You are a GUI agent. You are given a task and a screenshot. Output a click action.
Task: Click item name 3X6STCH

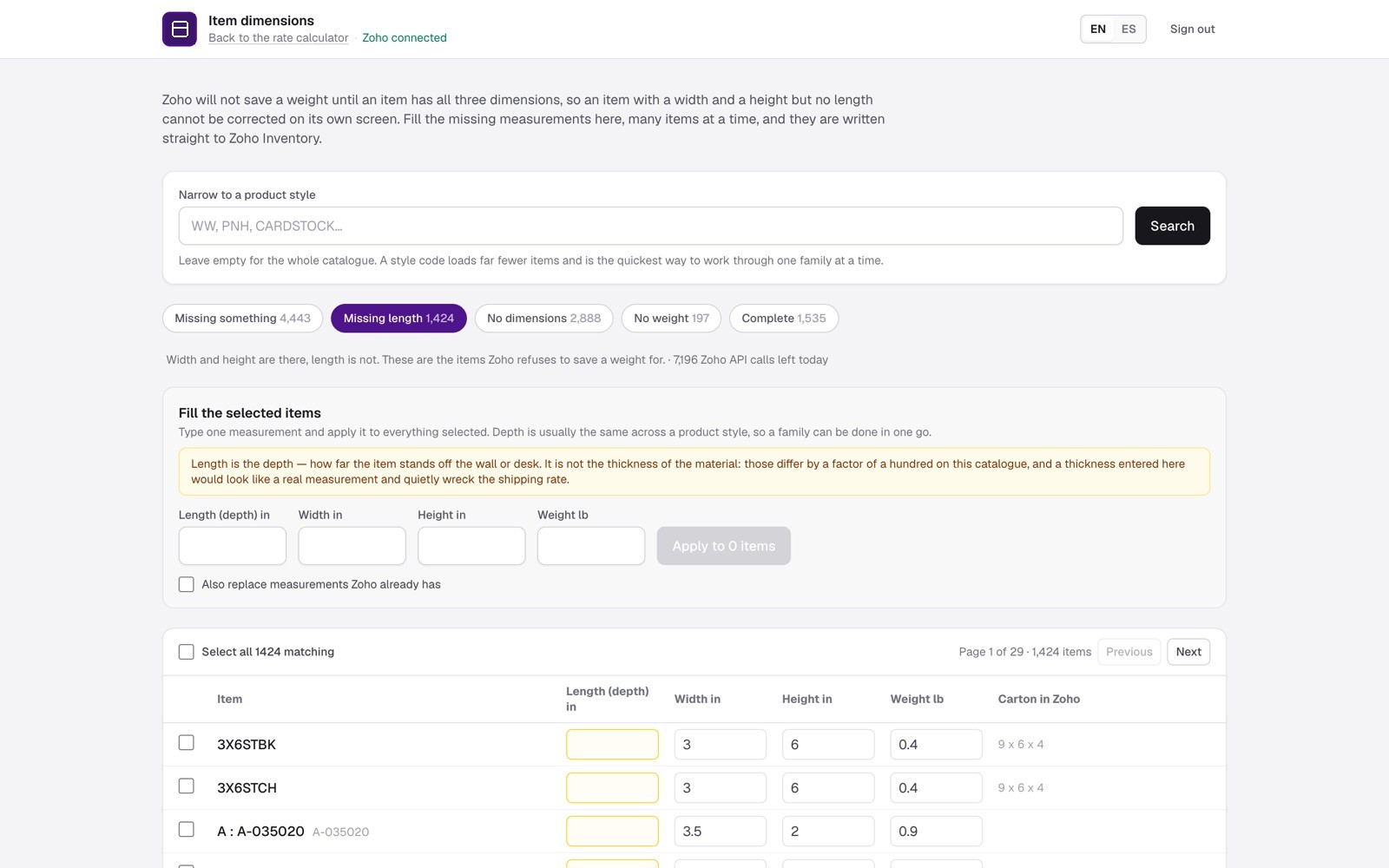pyautogui.click(x=247, y=788)
